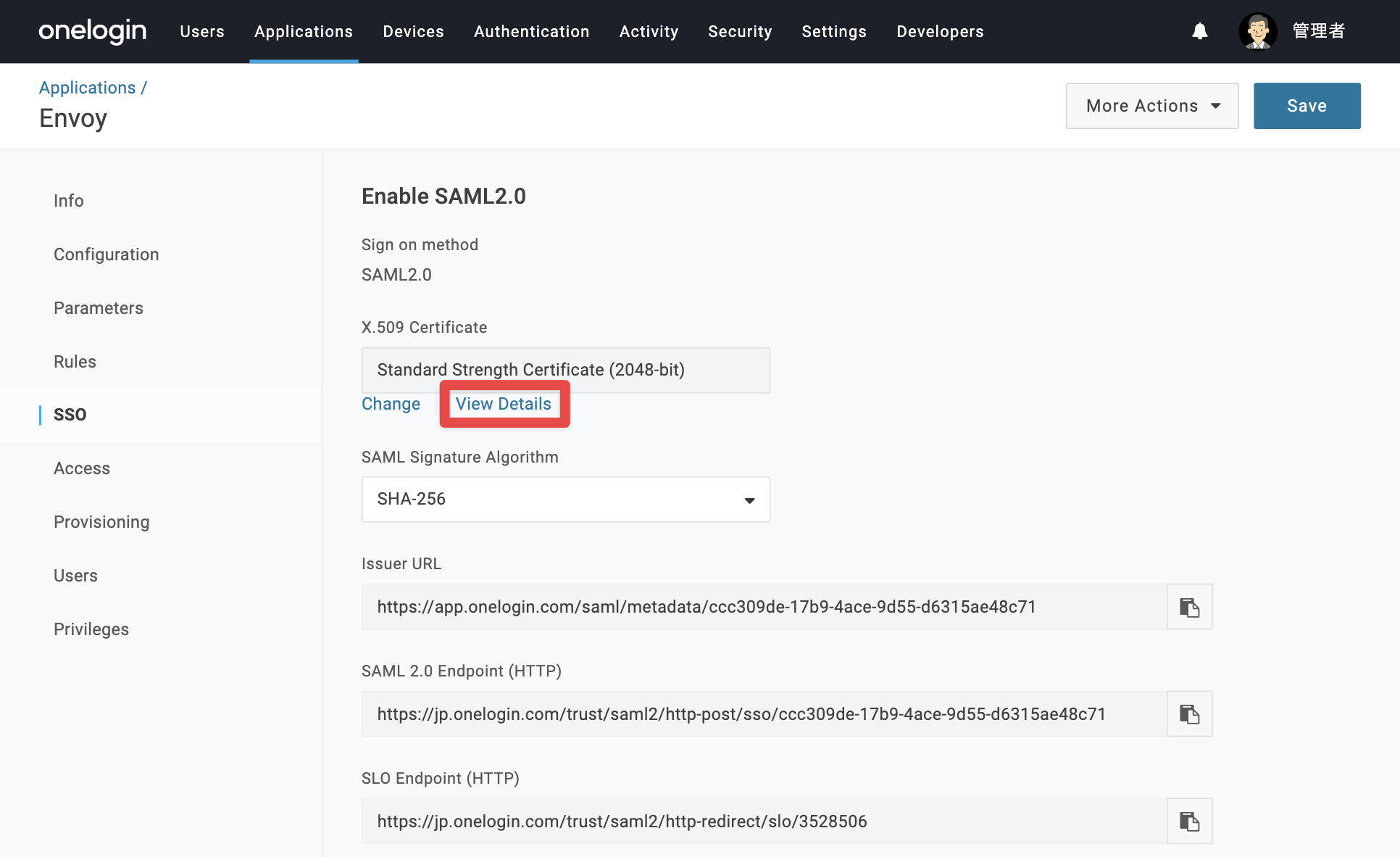Switch to the Configuration tab
The image size is (1400, 857).
point(106,254)
